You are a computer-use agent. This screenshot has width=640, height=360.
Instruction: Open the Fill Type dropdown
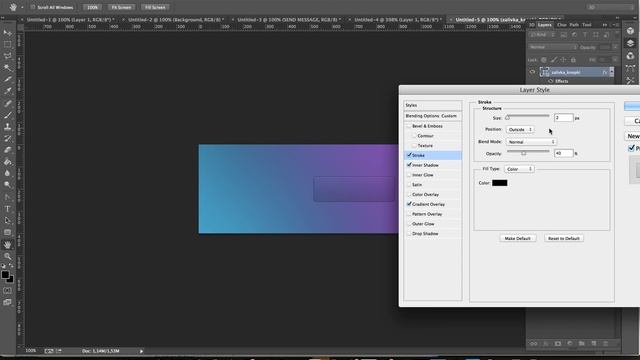click(519, 169)
